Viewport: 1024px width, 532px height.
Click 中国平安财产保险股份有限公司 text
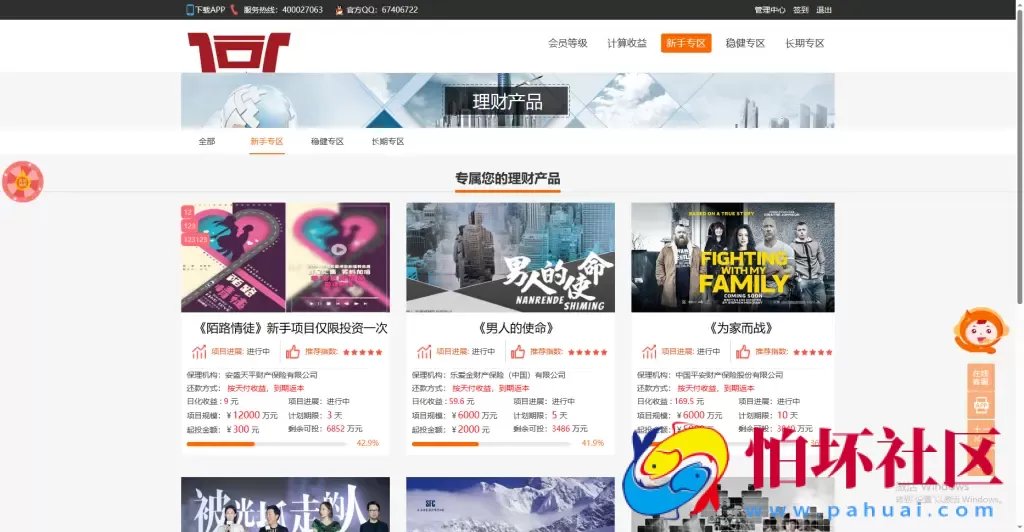729,375
